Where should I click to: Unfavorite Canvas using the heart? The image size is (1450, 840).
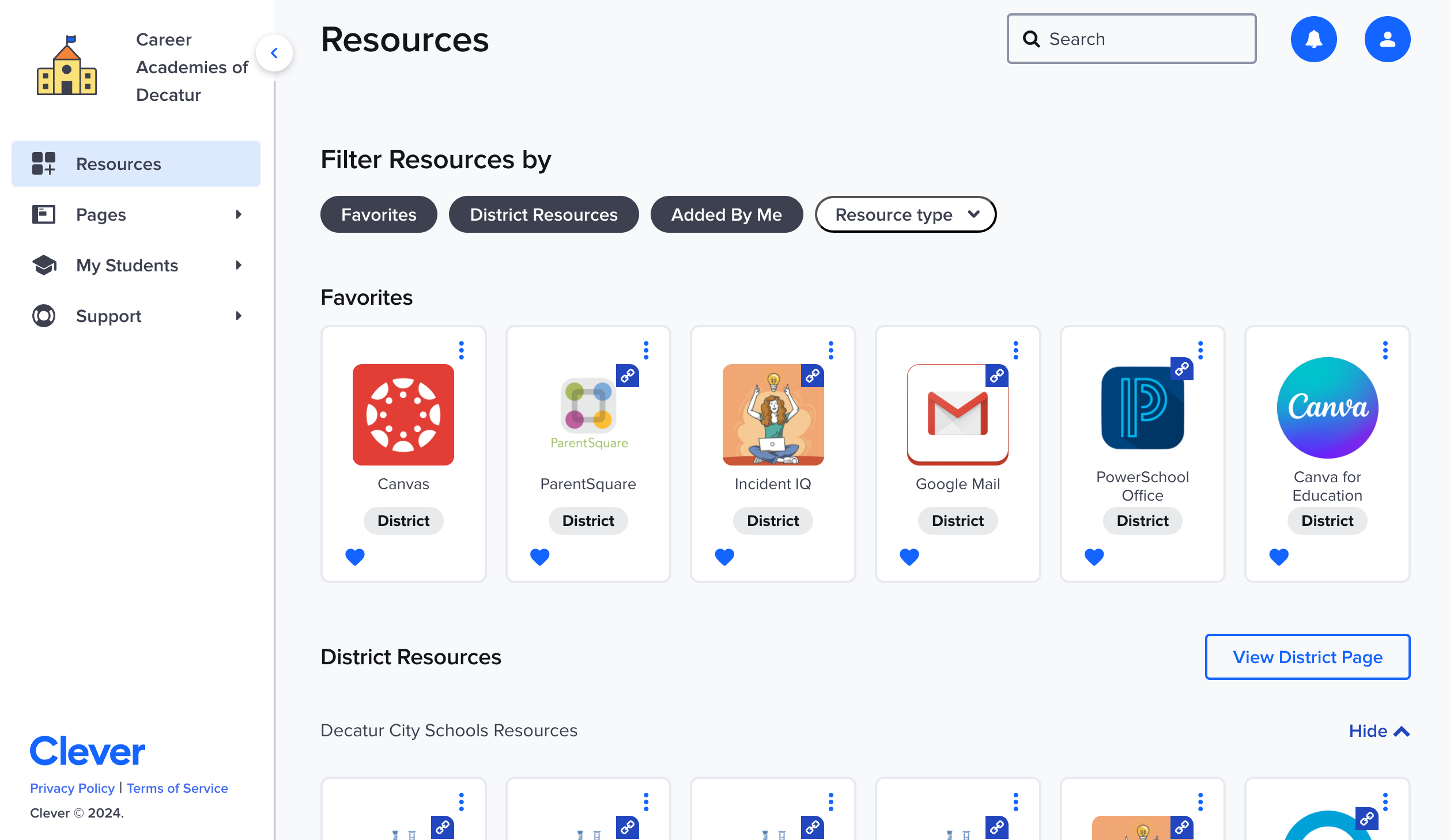tap(355, 557)
